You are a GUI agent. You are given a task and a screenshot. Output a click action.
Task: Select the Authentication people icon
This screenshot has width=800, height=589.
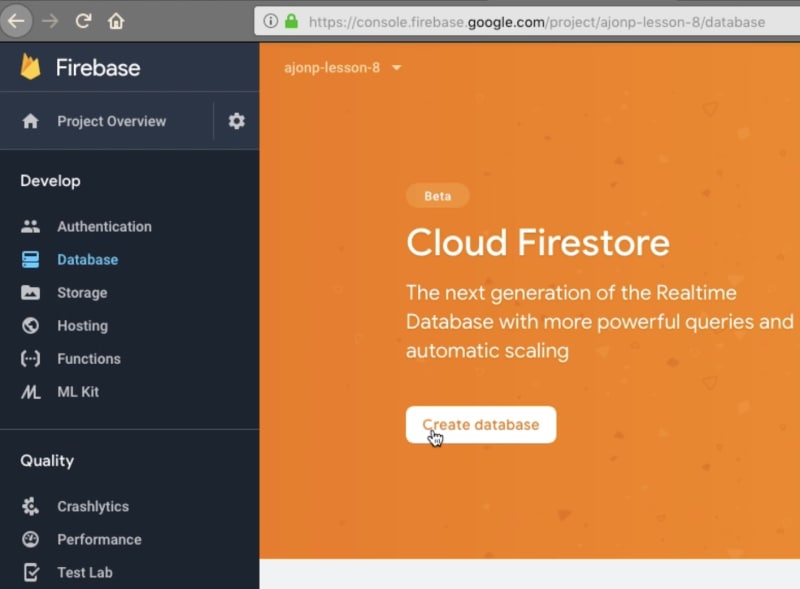(x=30, y=226)
